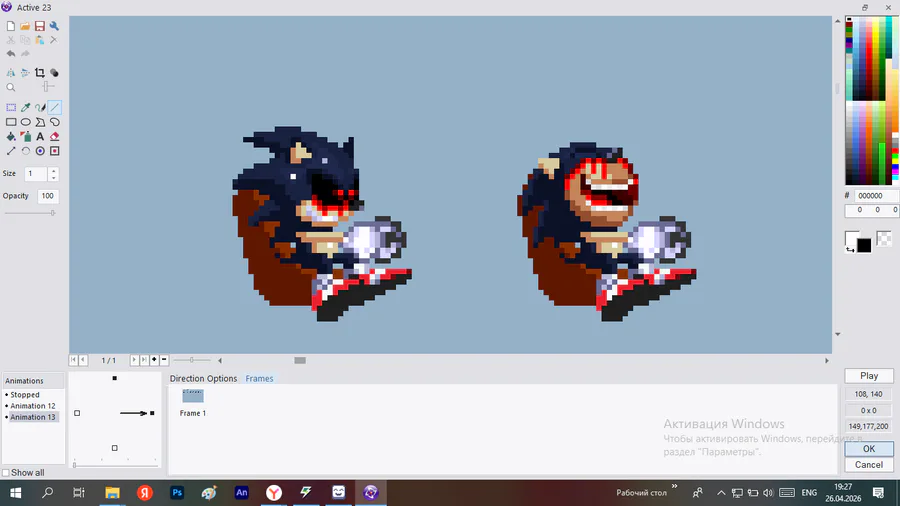Click the add frame plus button
The width and height of the screenshot is (900, 506).
(x=154, y=360)
